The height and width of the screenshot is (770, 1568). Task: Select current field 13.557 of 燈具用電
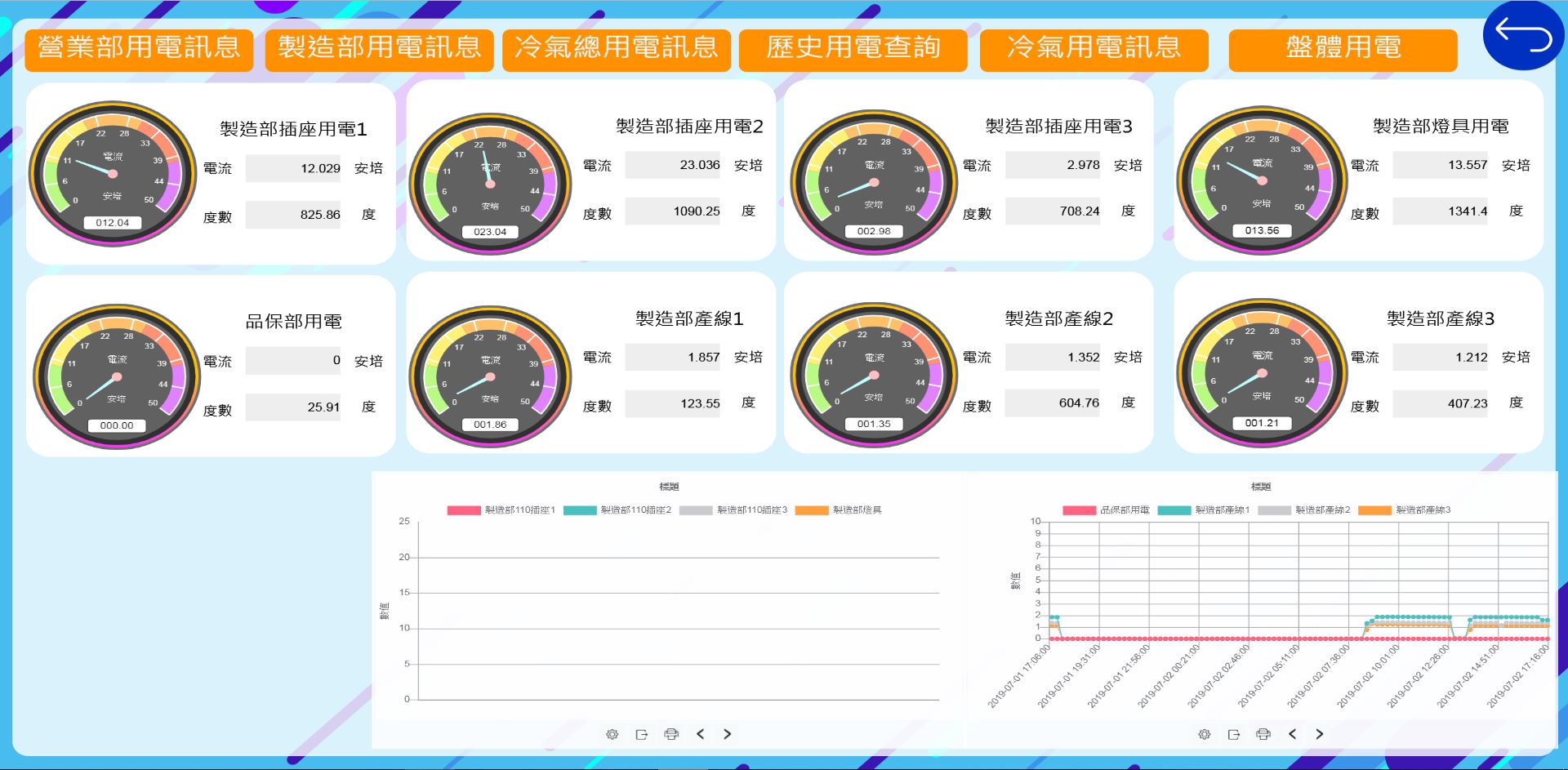point(1441,165)
